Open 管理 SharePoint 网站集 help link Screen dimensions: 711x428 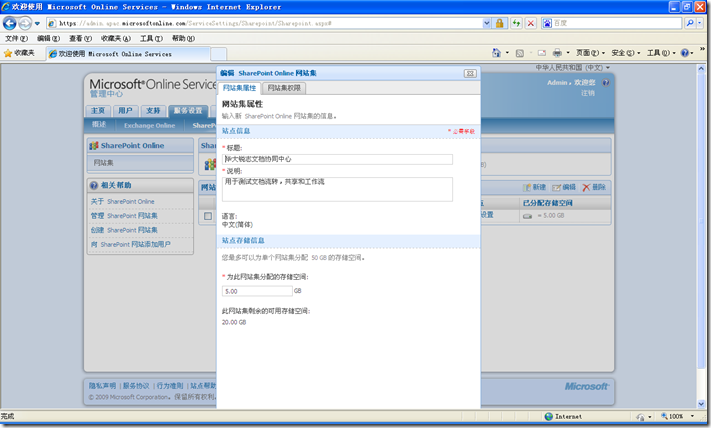pos(124,216)
